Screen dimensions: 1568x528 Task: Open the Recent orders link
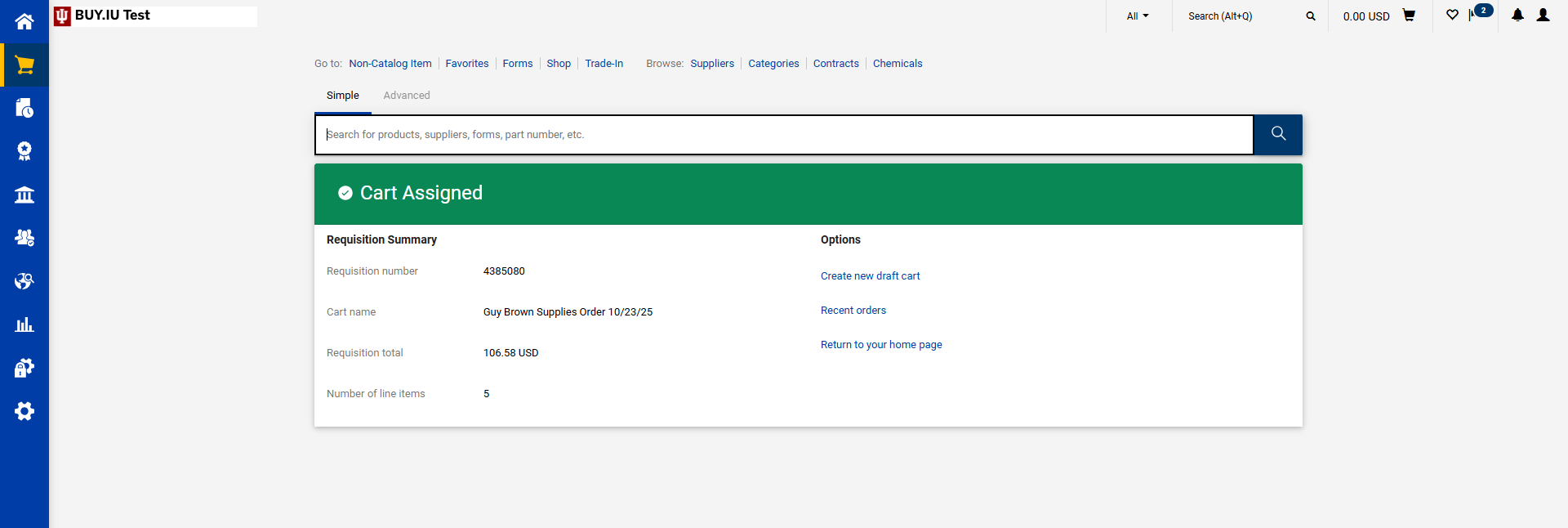[853, 311]
